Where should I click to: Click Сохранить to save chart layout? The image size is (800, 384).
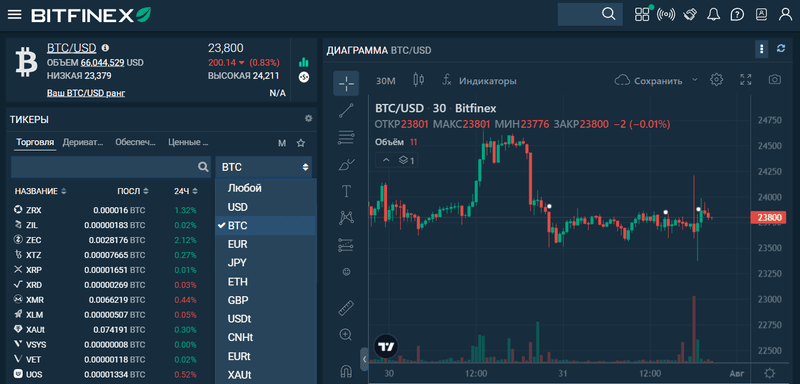point(648,81)
